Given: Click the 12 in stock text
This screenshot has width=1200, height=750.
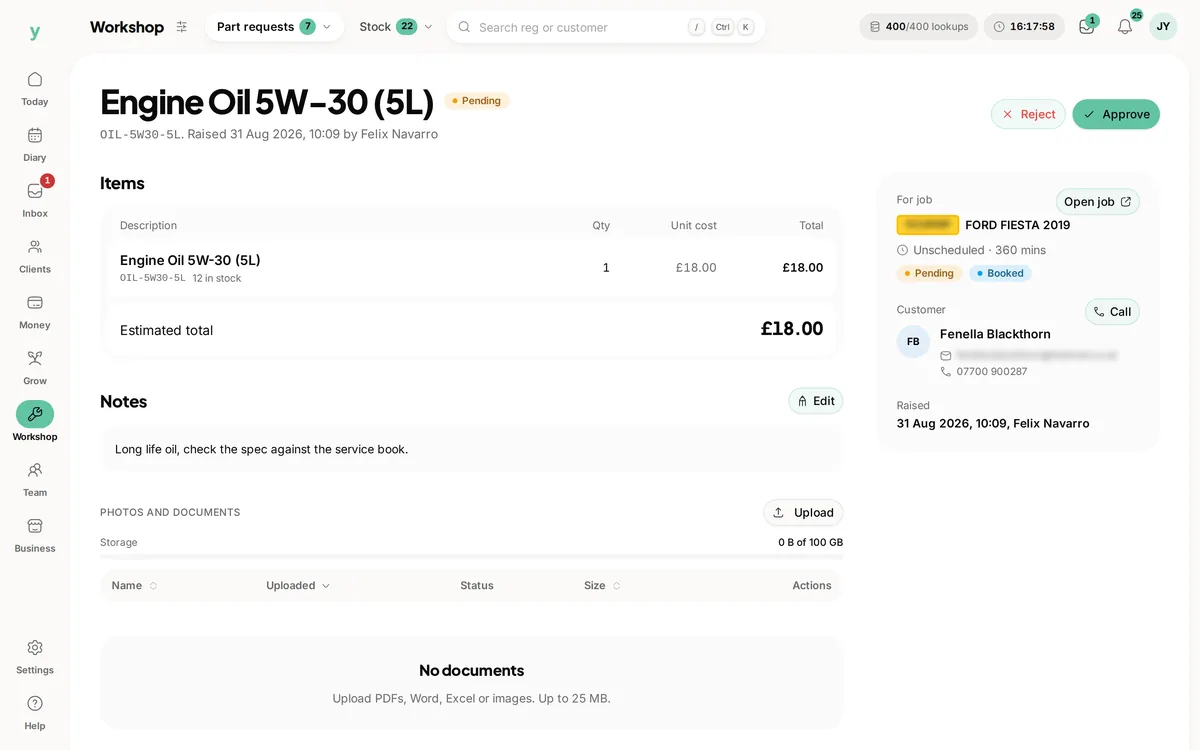Looking at the screenshot, I should pos(217,279).
